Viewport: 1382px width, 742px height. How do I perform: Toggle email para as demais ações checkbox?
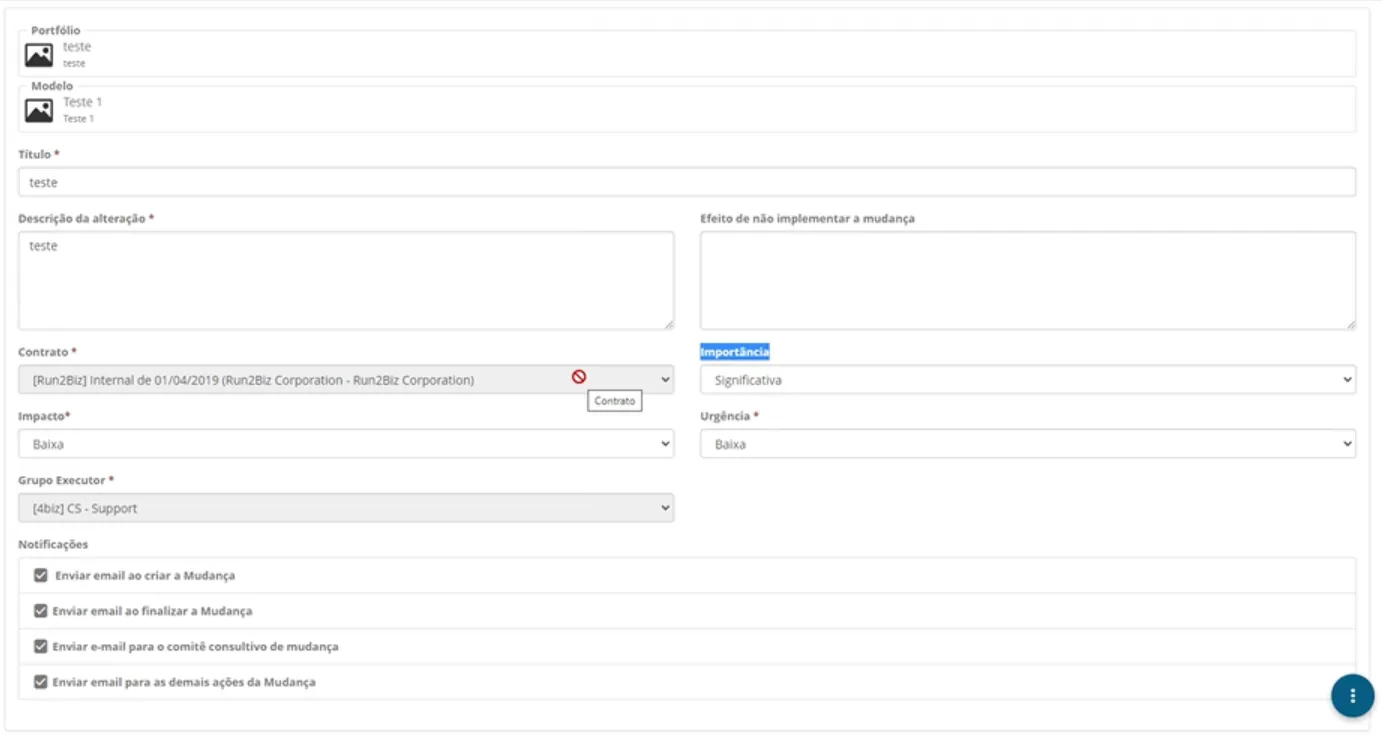pyautogui.click(x=41, y=682)
